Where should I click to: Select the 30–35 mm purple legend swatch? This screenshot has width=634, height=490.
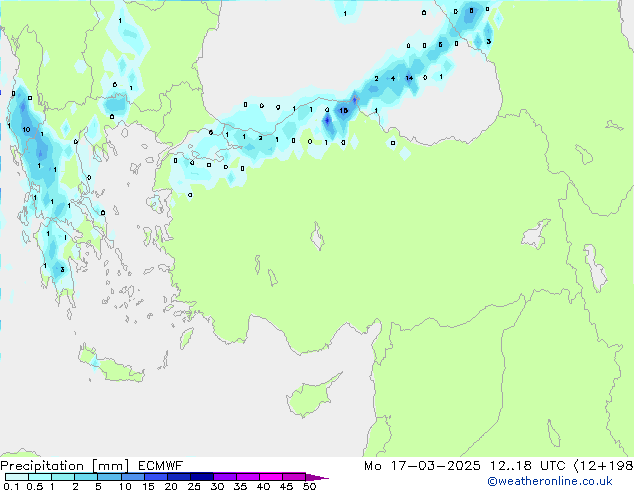[x=225, y=477]
